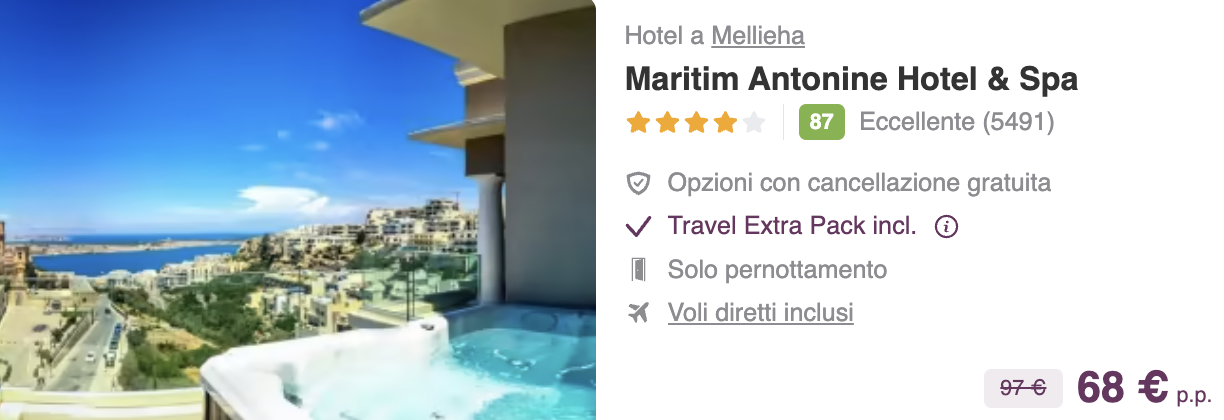Screen dimensions: 1224x420
Task: Click the fourth gold rating star
Action: point(726,122)
